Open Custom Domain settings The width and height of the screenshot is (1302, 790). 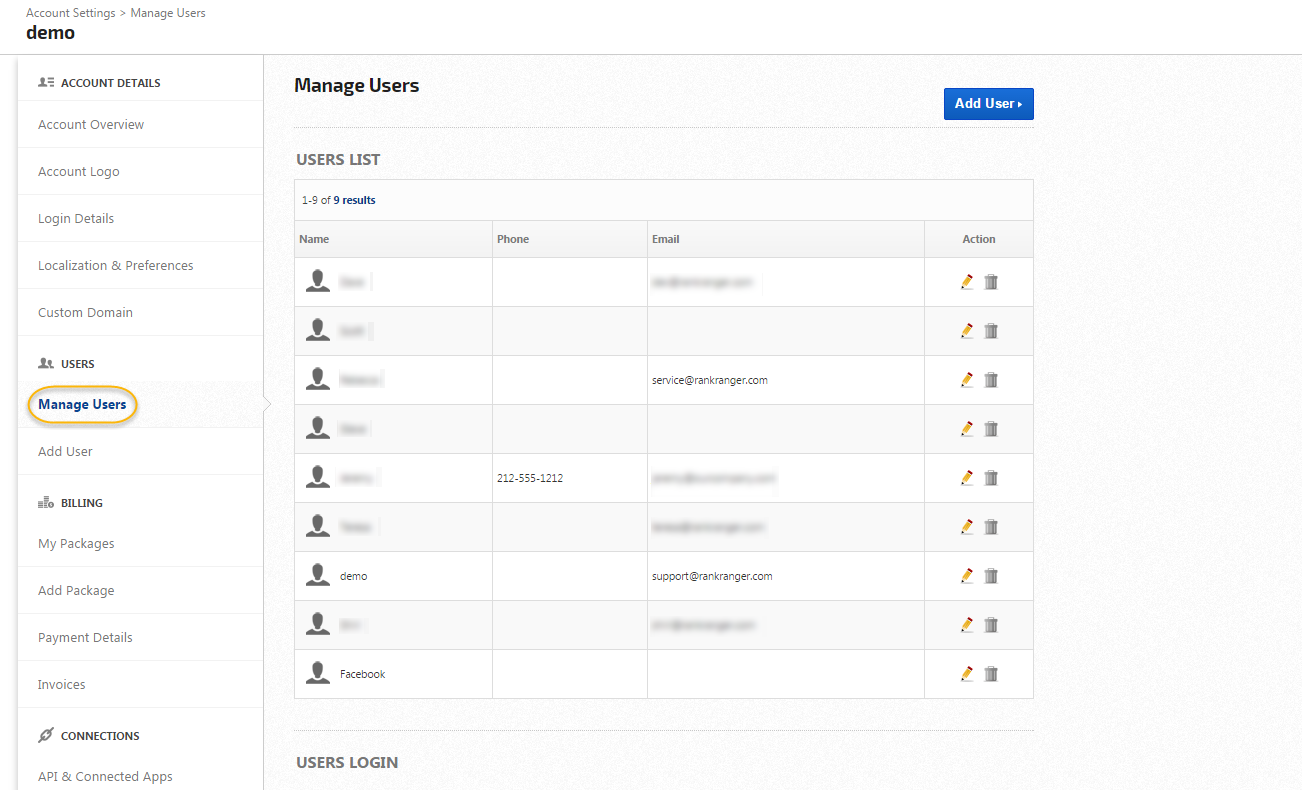point(85,313)
